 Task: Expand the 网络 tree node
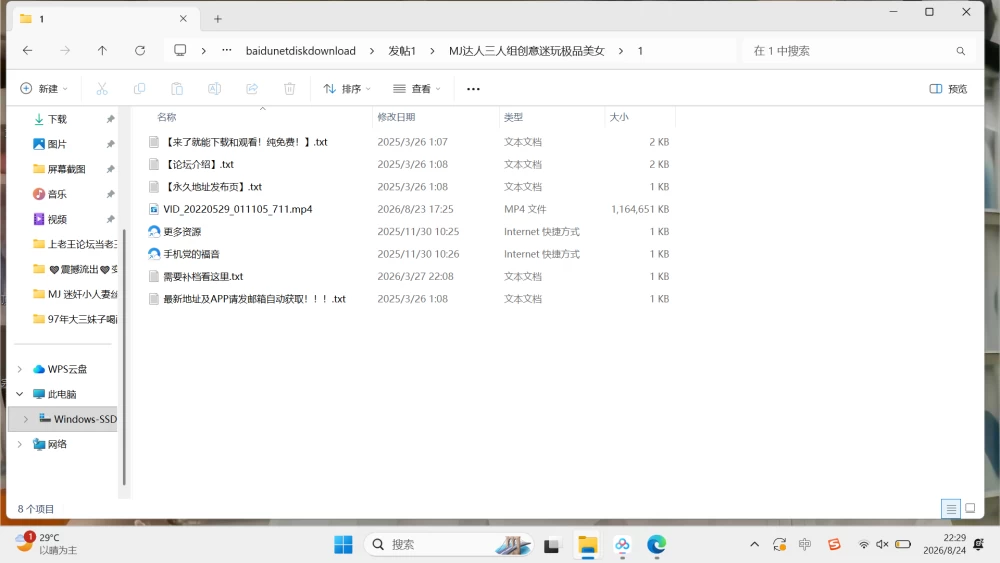click(x=20, y=444)
